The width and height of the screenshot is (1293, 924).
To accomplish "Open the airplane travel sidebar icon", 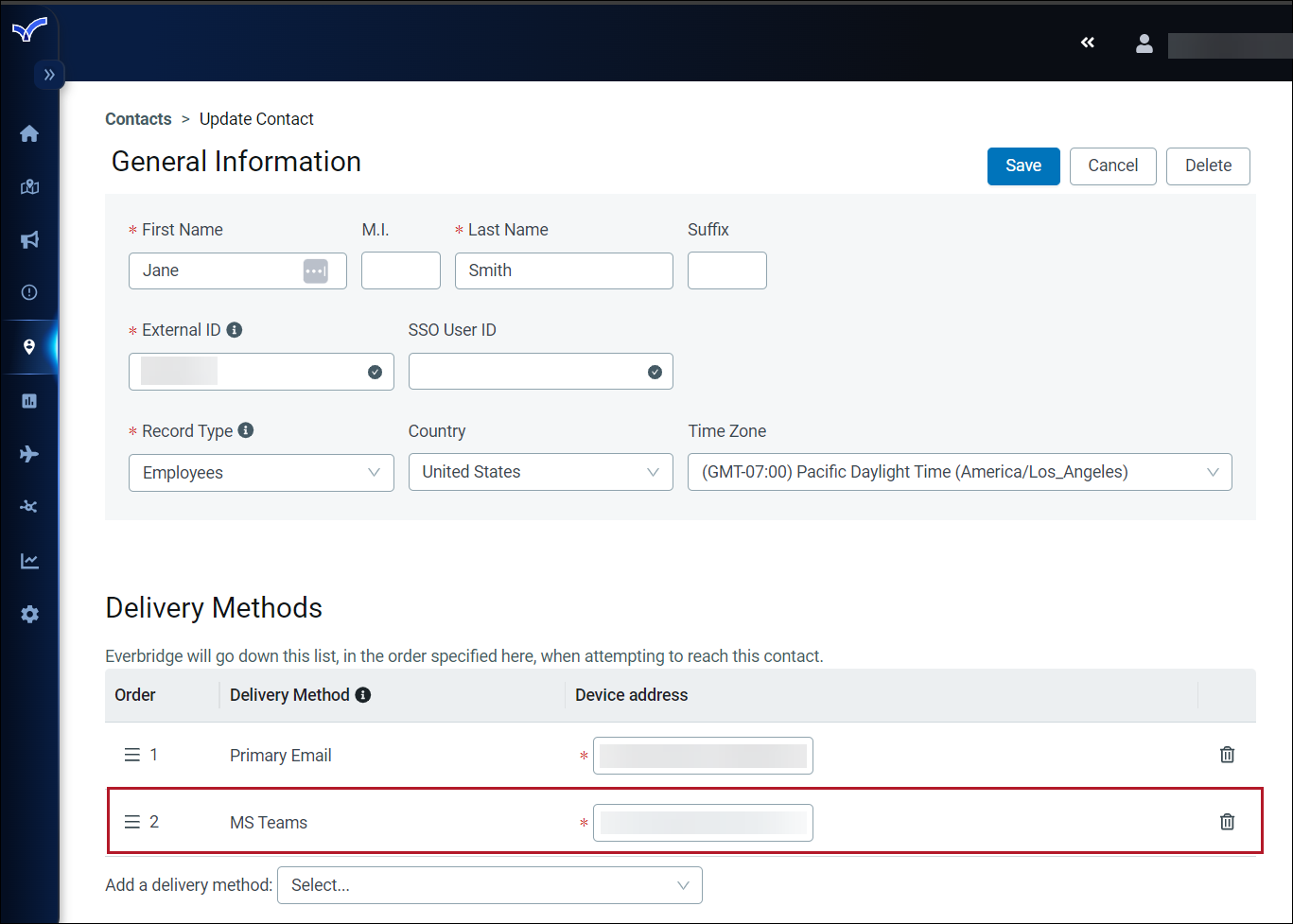I will tap(29, 454).
